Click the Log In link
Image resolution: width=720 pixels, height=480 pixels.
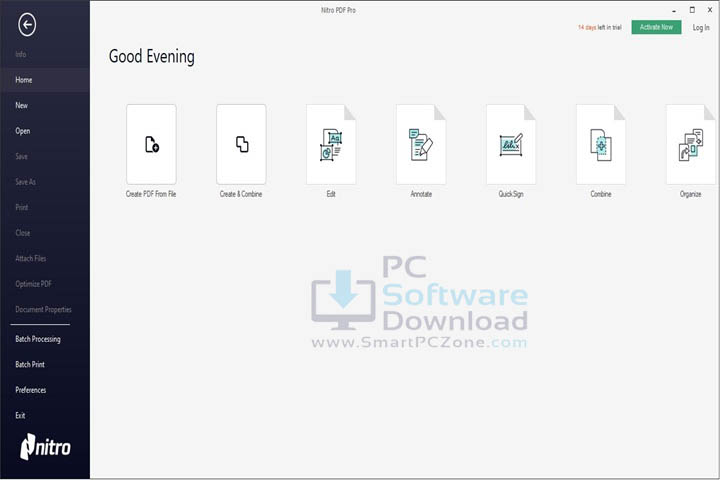pos(701,28)
